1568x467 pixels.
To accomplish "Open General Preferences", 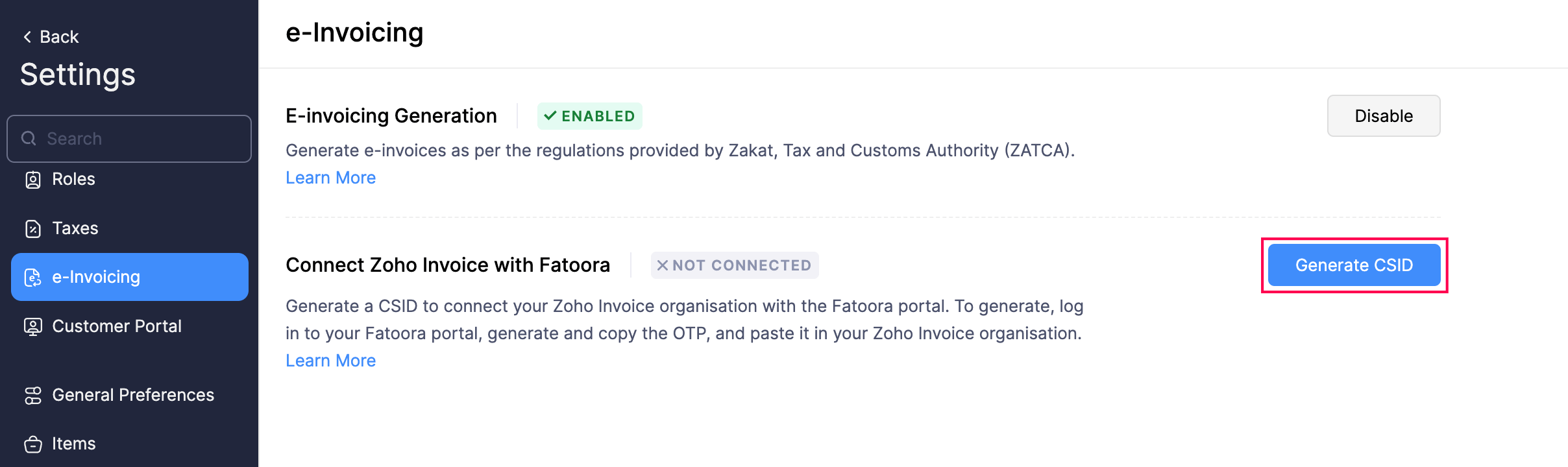I will (133, 395).
